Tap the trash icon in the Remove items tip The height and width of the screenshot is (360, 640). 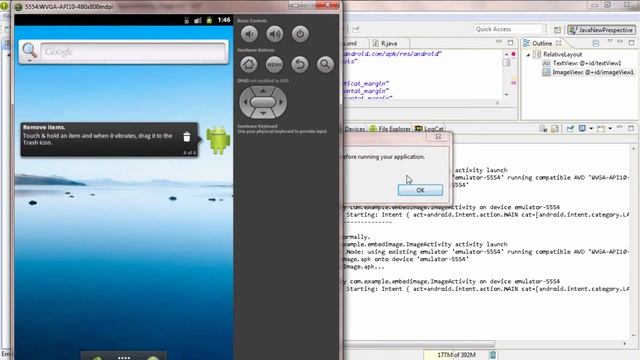point(187,137)
